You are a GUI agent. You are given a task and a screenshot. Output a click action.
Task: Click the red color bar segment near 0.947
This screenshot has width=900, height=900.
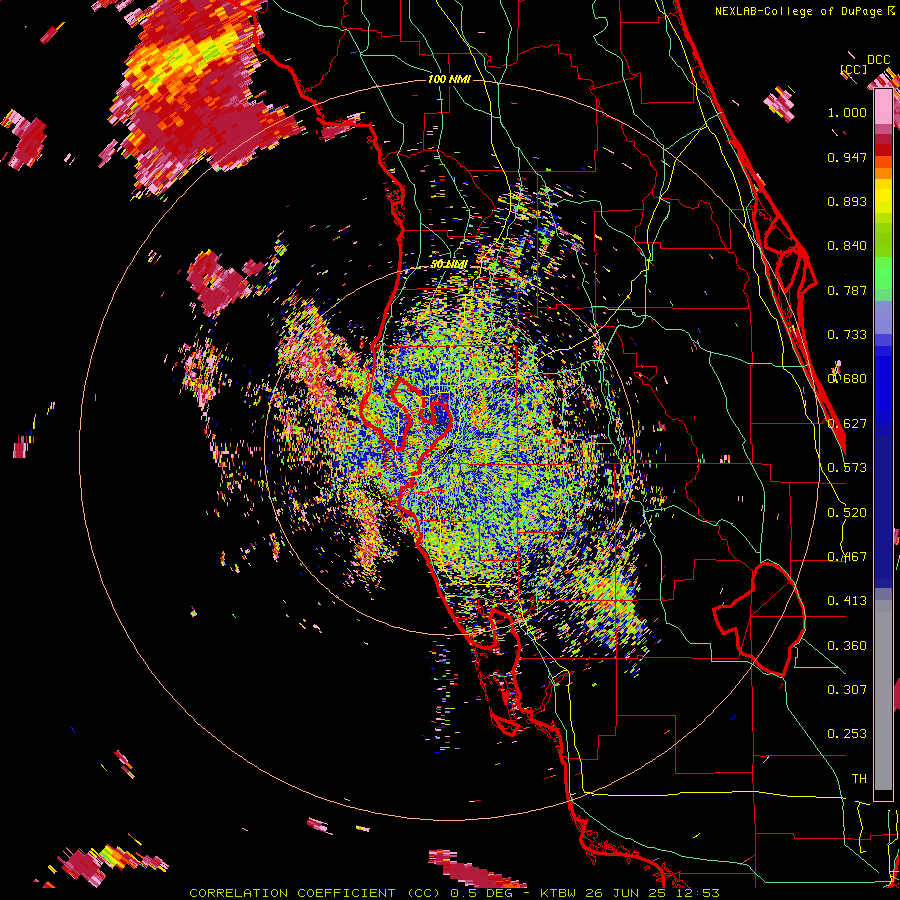(x=883, y=149)
